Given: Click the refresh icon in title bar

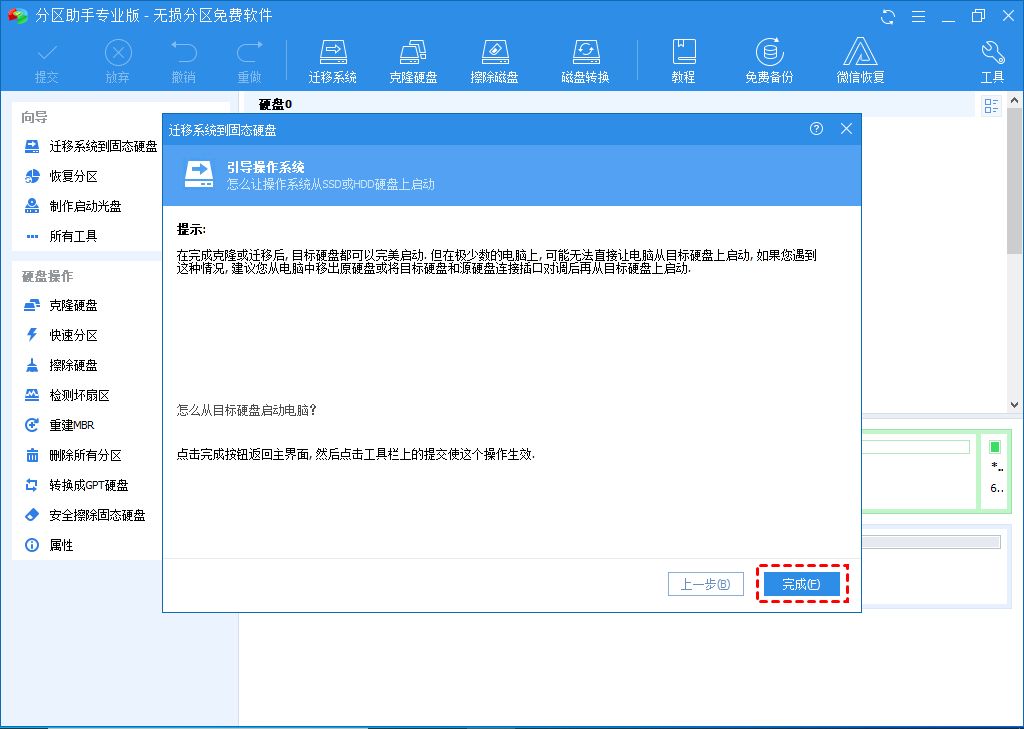Looking at the screenshot, I should (888, 16).
